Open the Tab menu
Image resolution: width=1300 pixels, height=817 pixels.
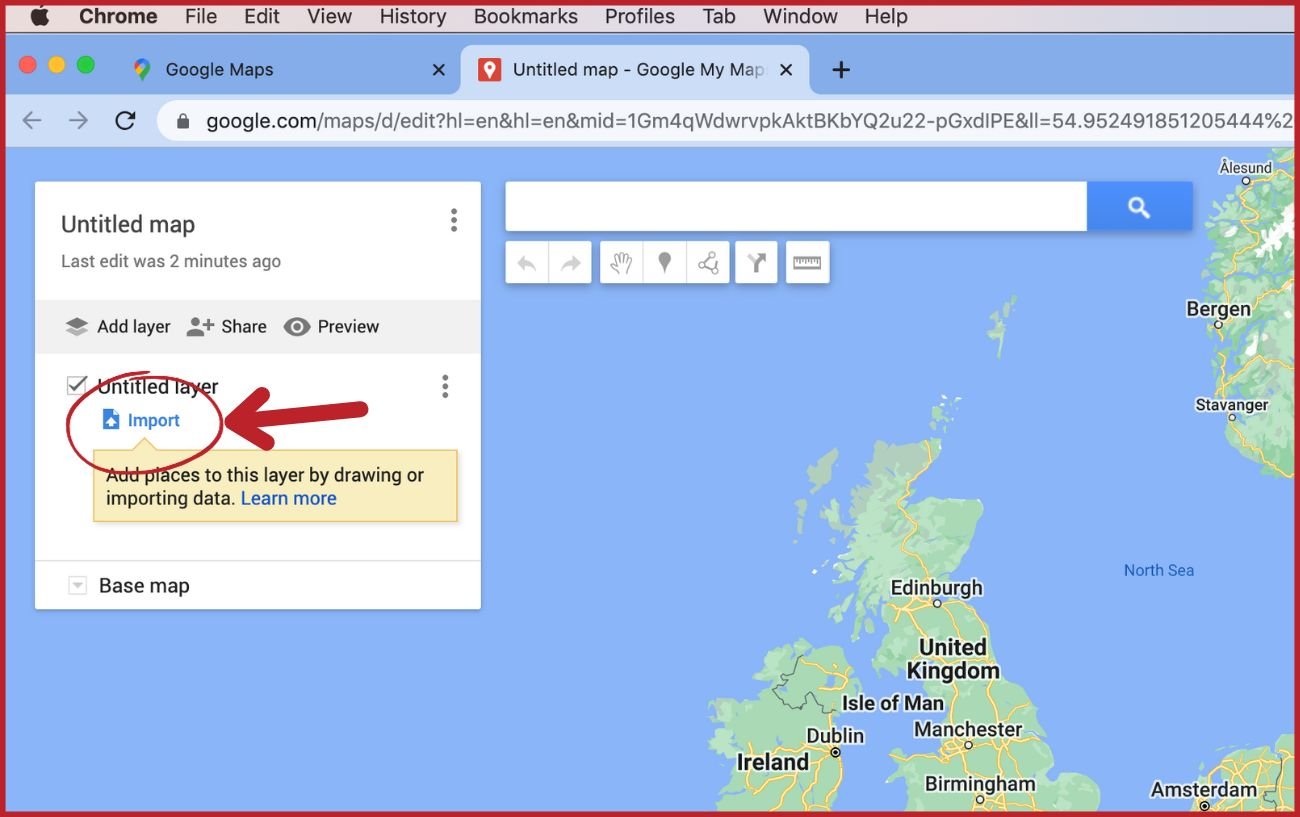click(719, 16)
